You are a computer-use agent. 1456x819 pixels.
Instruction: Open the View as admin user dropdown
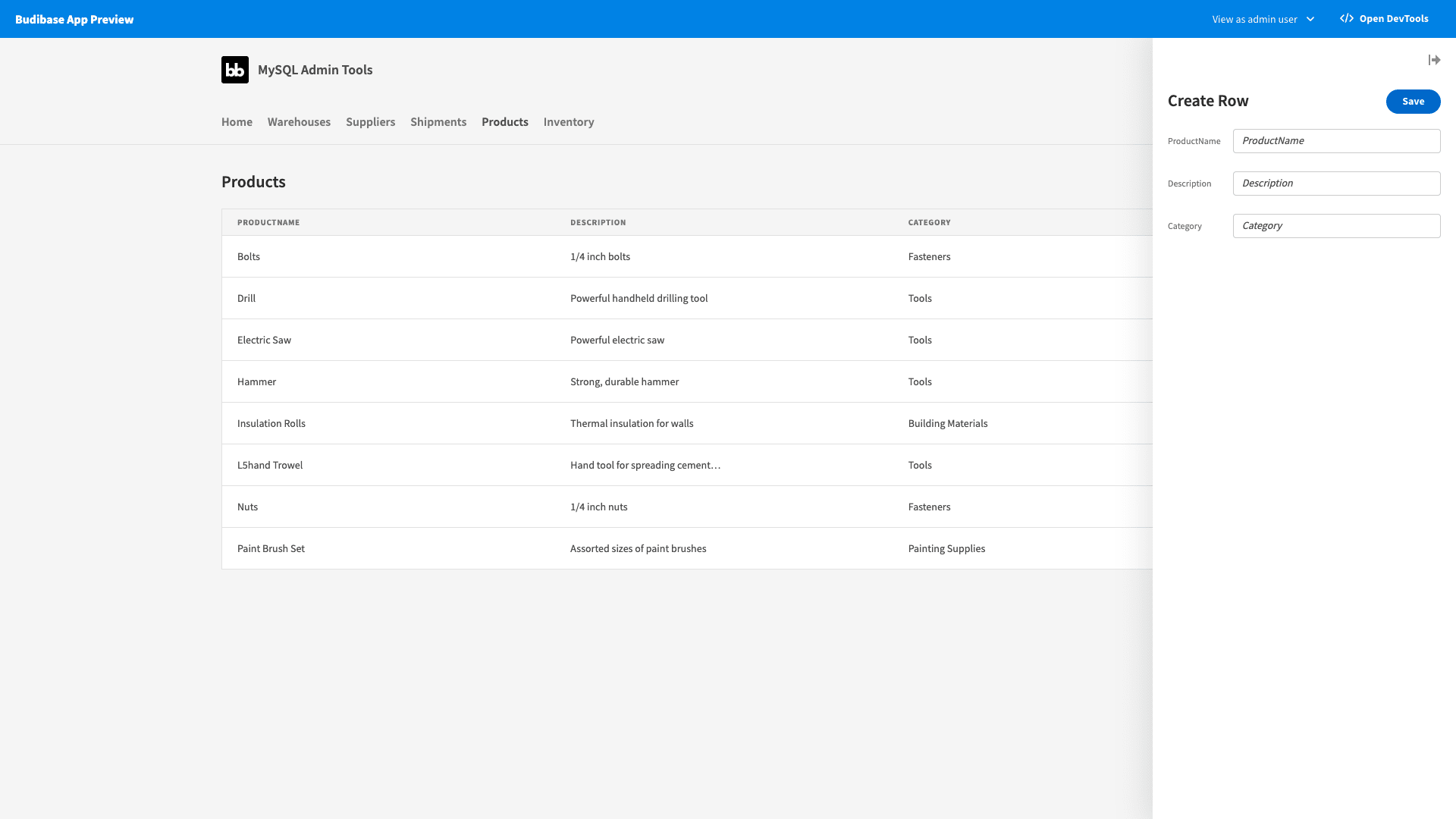click(1263, 19)
